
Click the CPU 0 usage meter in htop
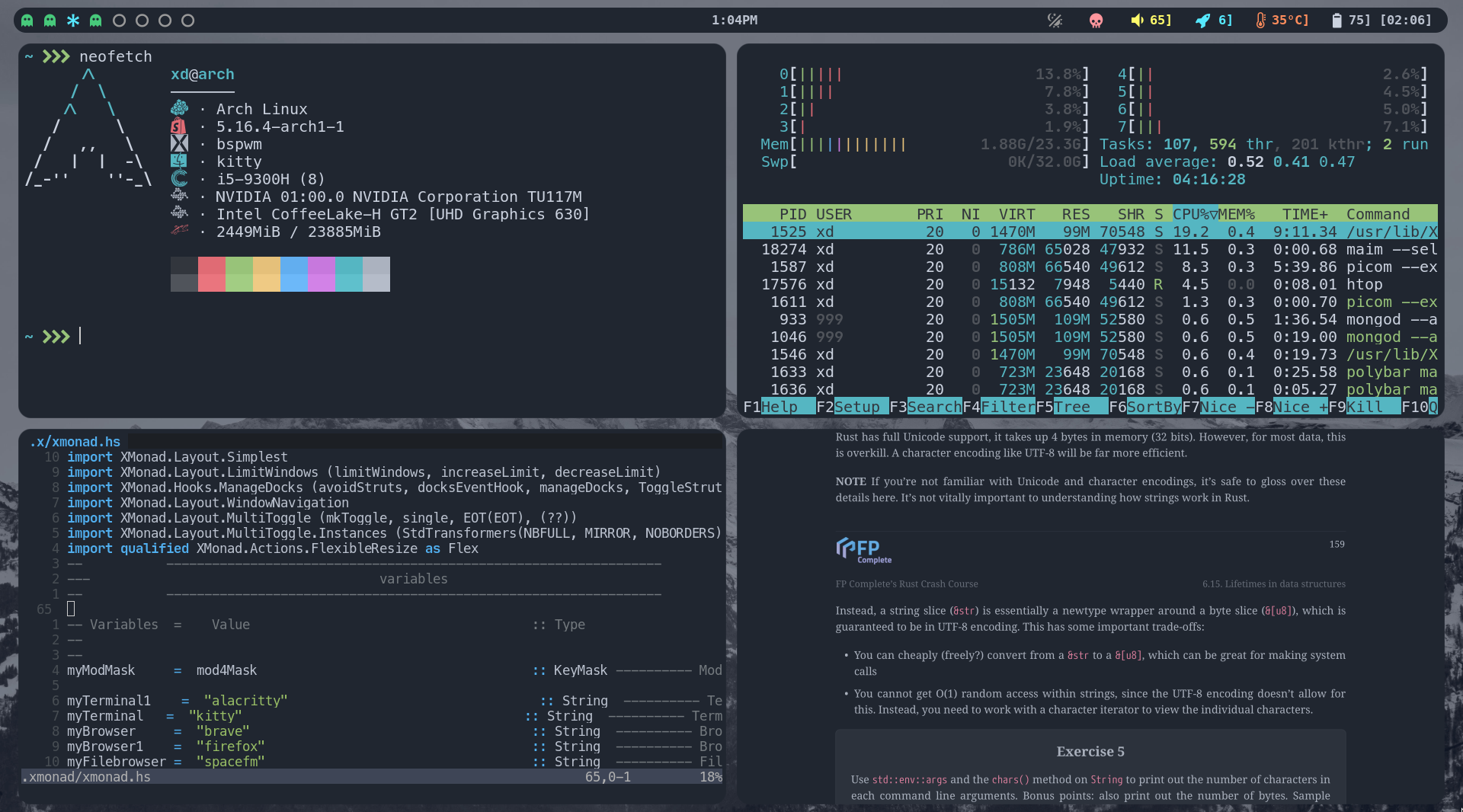pyautogui.click(x=934, y=74)
